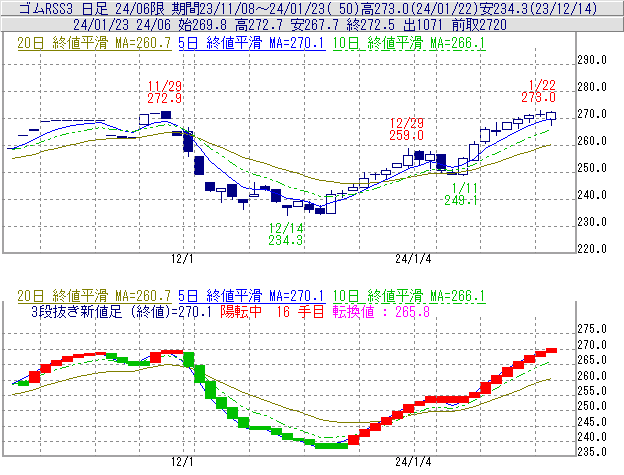The height and width of the screenshot is (475, 624).
Task: Click the last red block of the three-line break chart
Action: click(x=551, y=350)
